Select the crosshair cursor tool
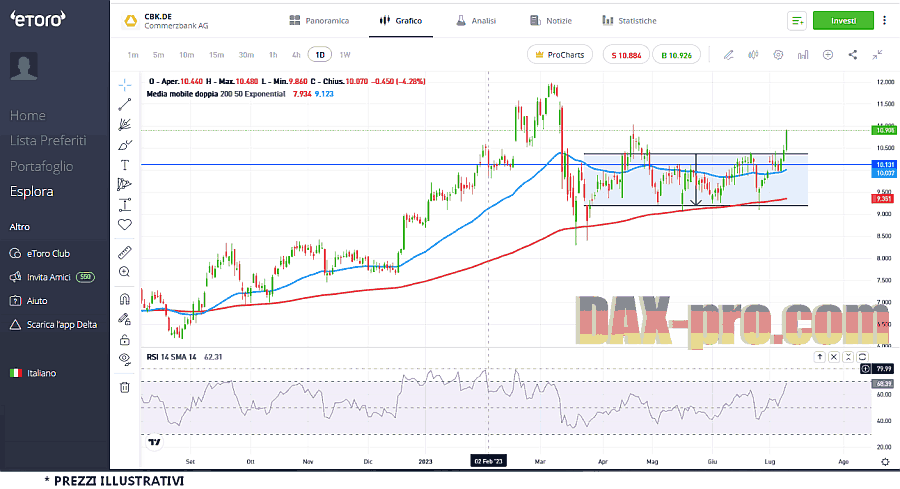The width and height of the screenshot is (900, 489). tap(125, 85)
